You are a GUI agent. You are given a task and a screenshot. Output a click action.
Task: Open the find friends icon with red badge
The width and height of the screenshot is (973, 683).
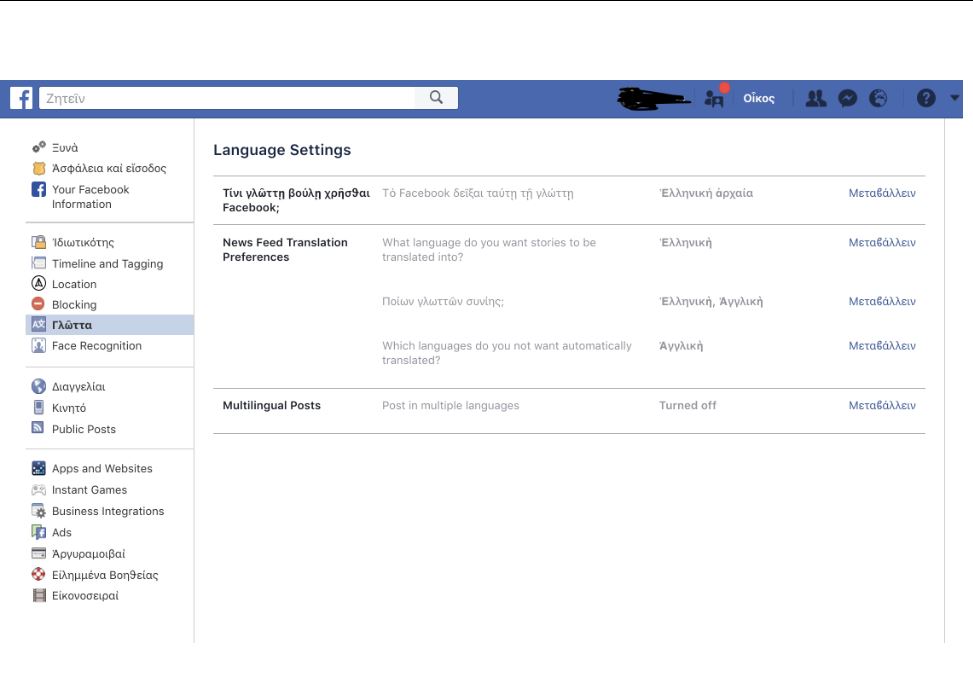click(x=714, y=98)
